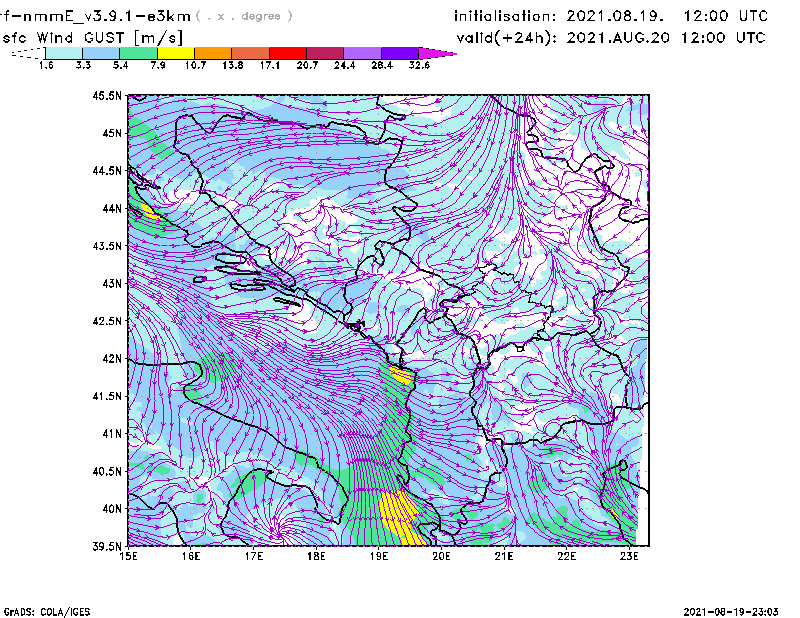Click the 41.5N latitude label
This screenshot has height=618, width=800.
pos(107,396)
